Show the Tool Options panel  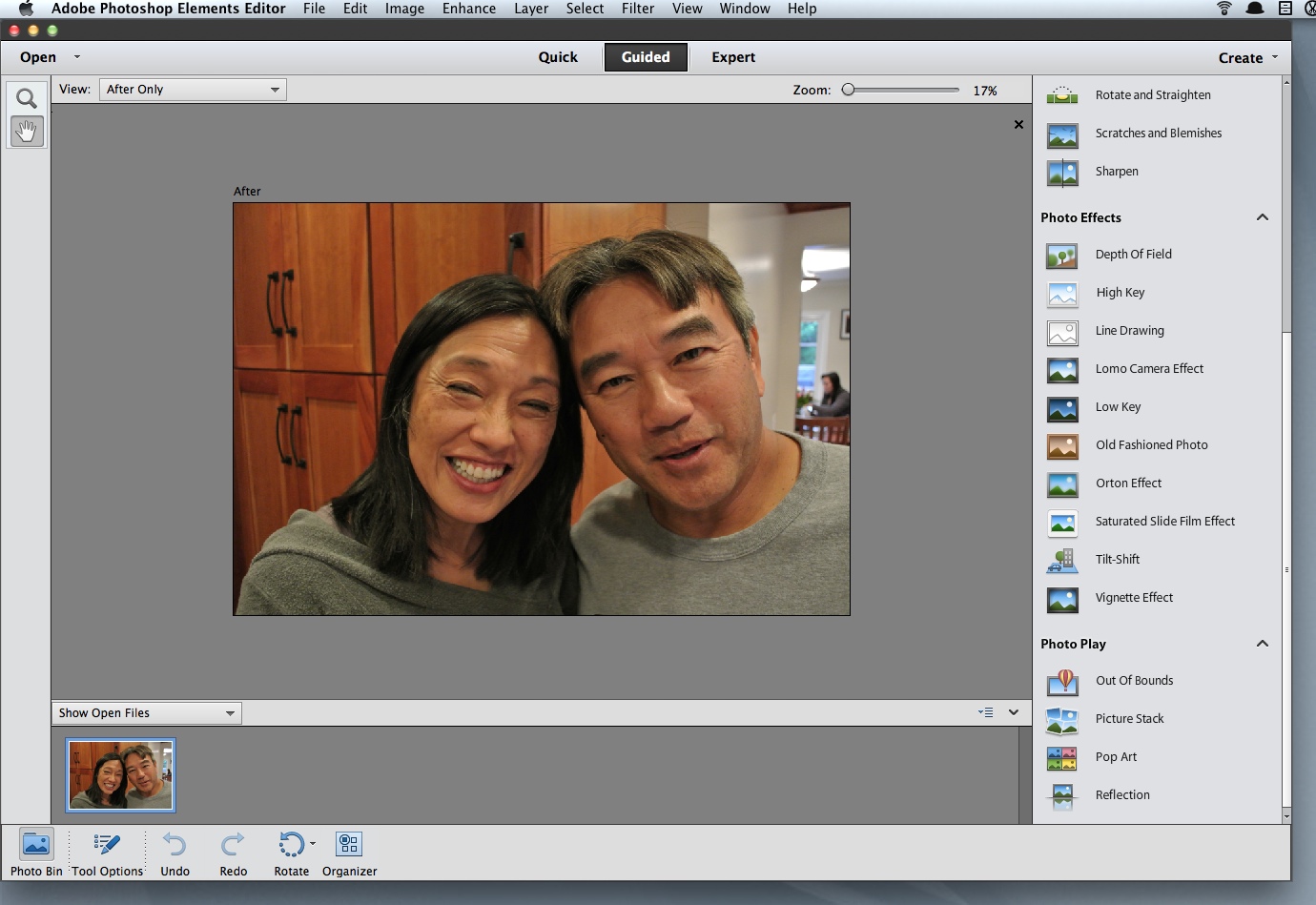coord(107,845)
